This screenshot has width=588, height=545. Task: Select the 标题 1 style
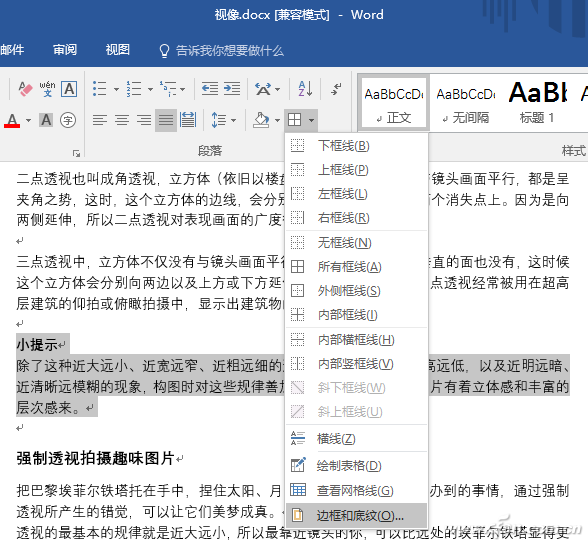pyautogui.click(x=537, y=103)
